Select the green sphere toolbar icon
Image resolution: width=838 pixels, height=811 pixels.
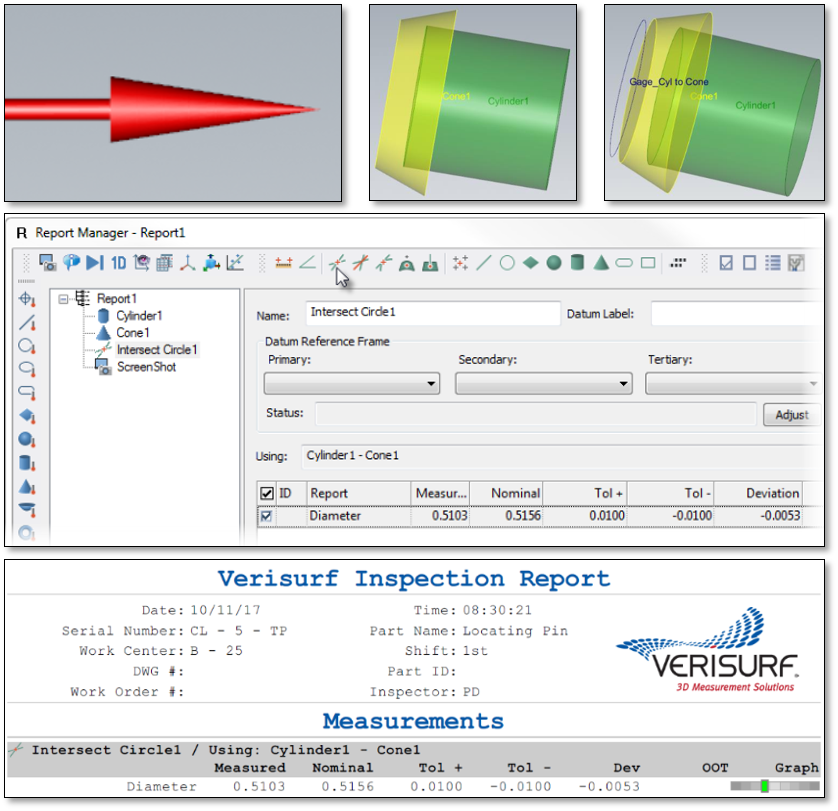[554, 262]
